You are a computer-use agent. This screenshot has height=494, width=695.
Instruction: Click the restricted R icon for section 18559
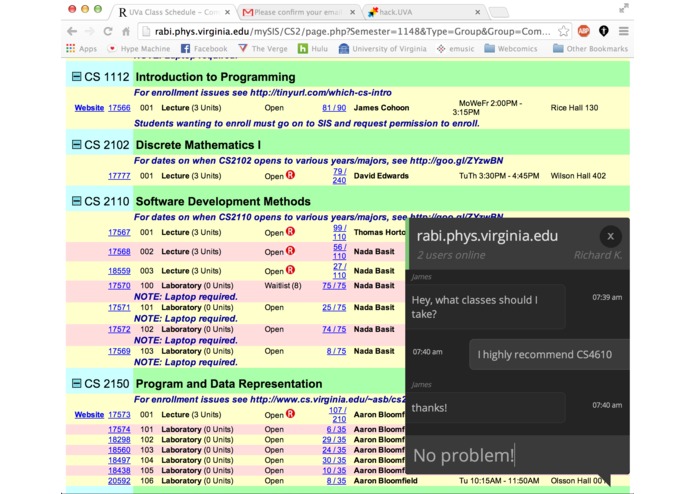click(x=290, y=270)
